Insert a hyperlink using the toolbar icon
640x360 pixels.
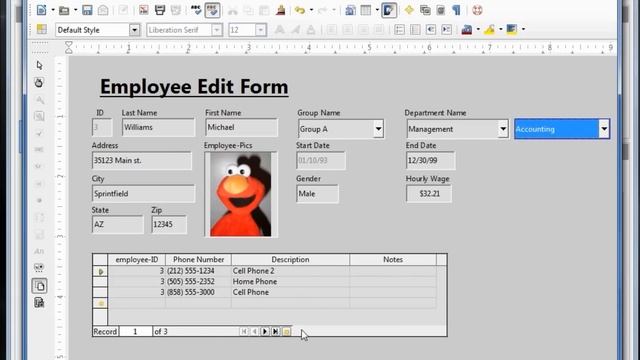coord(350,10)
